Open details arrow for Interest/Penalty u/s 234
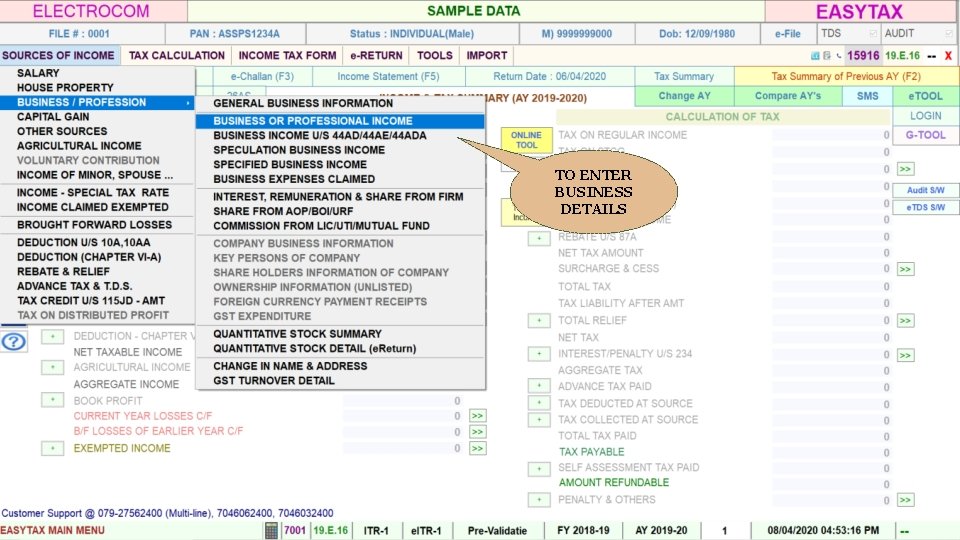This screenshot has width=960, height=540. (x=906, y=355)
